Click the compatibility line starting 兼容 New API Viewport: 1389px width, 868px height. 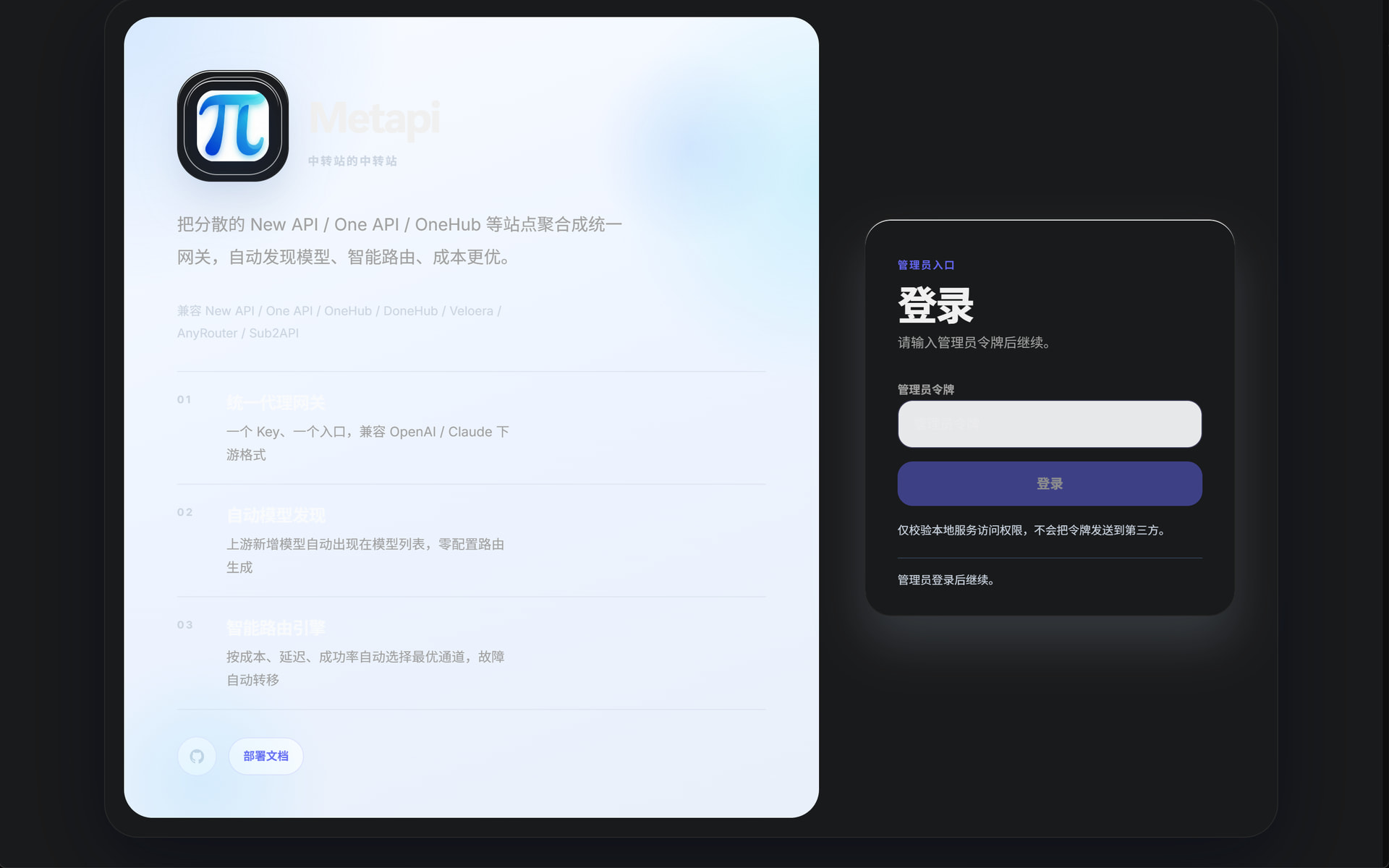(x=339, y=322)
